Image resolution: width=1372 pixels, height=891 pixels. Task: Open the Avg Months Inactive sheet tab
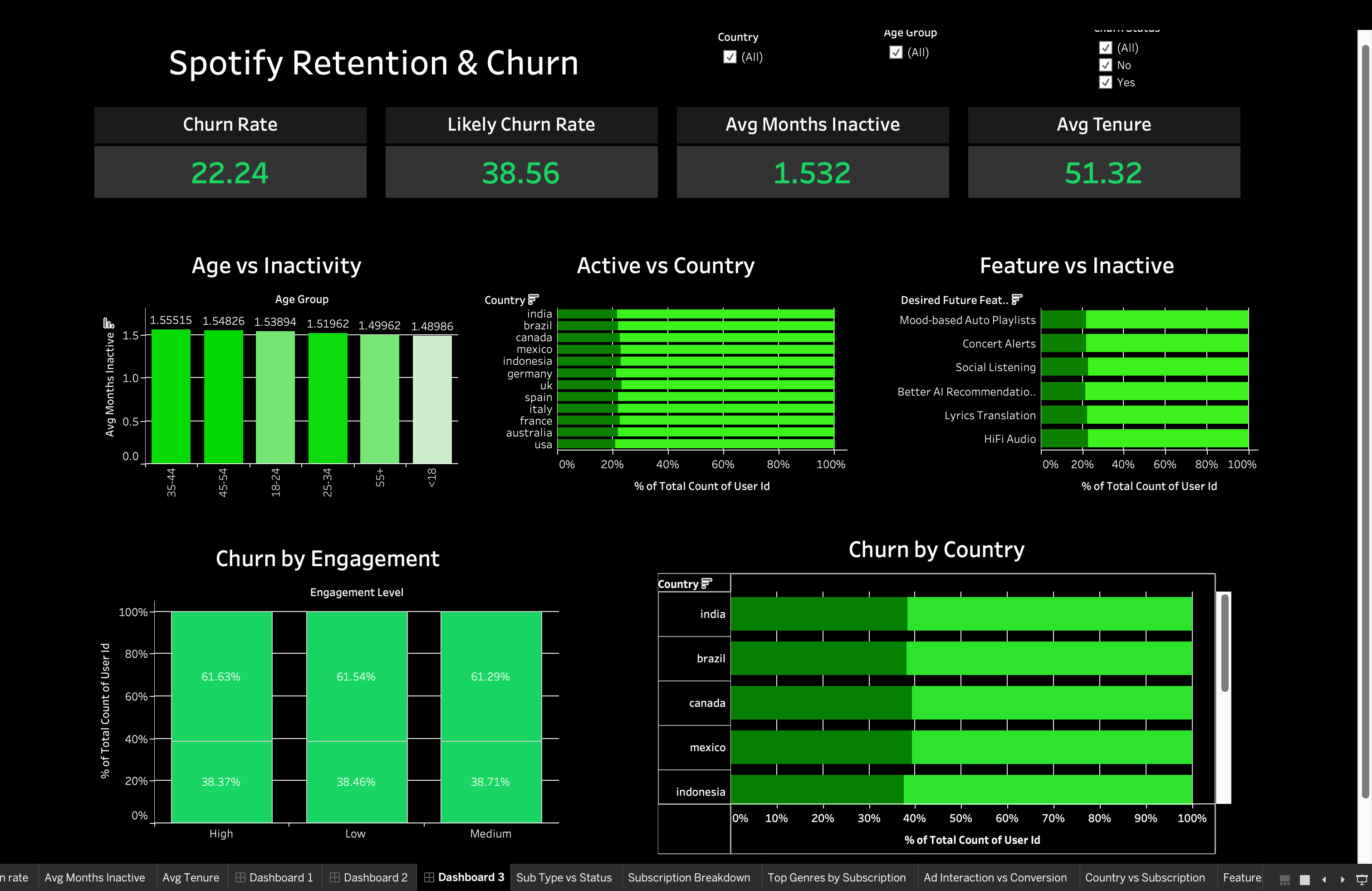95,877
